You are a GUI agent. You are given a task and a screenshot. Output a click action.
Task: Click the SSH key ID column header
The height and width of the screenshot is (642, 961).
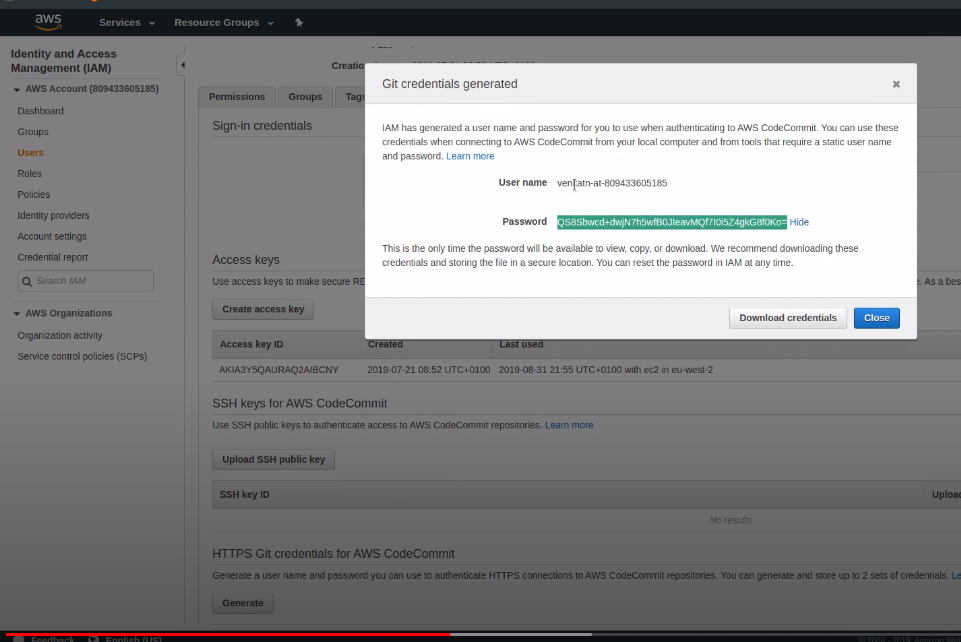click(x=245, y=494)
